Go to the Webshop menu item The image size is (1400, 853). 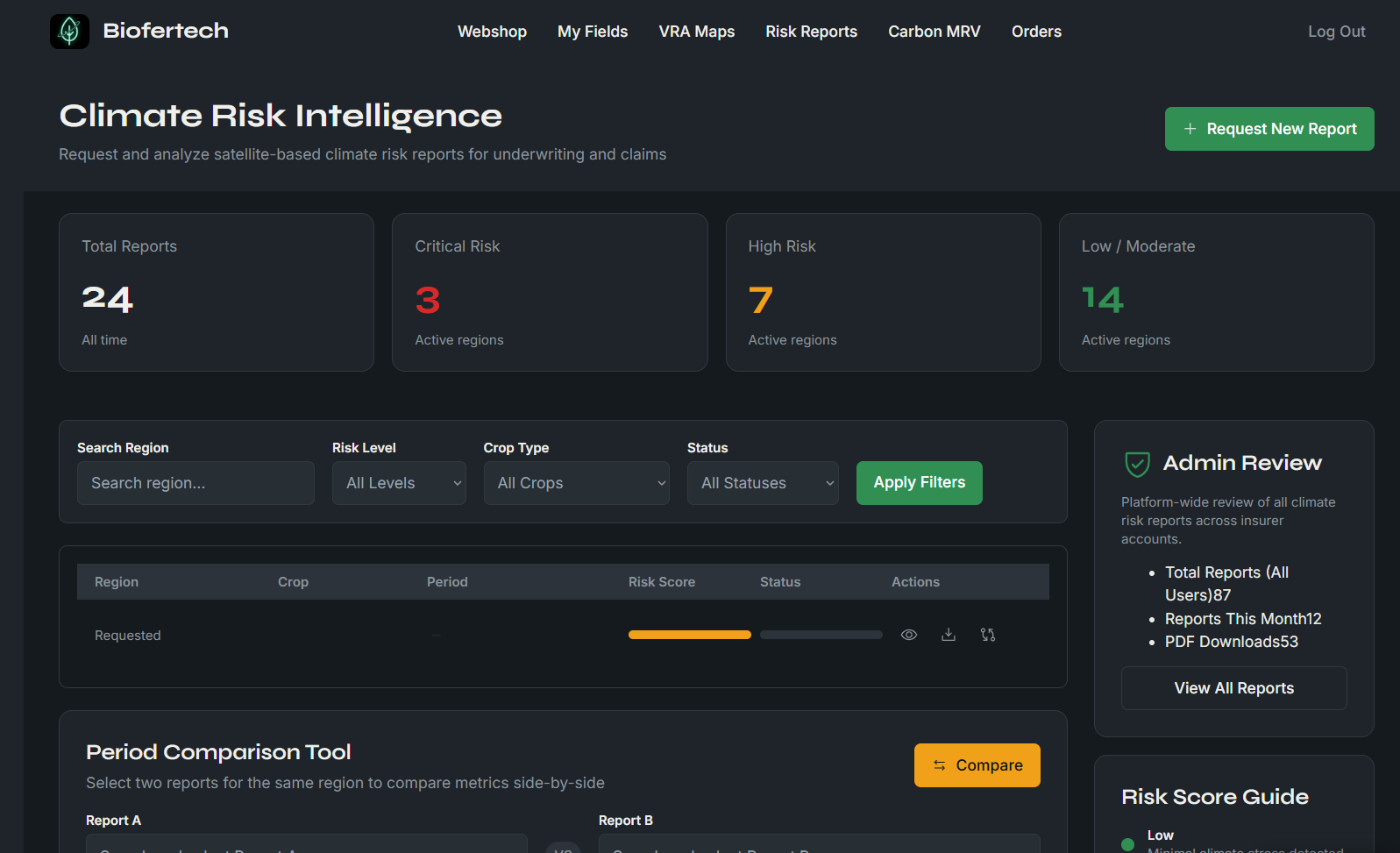(x=492, y=32)
